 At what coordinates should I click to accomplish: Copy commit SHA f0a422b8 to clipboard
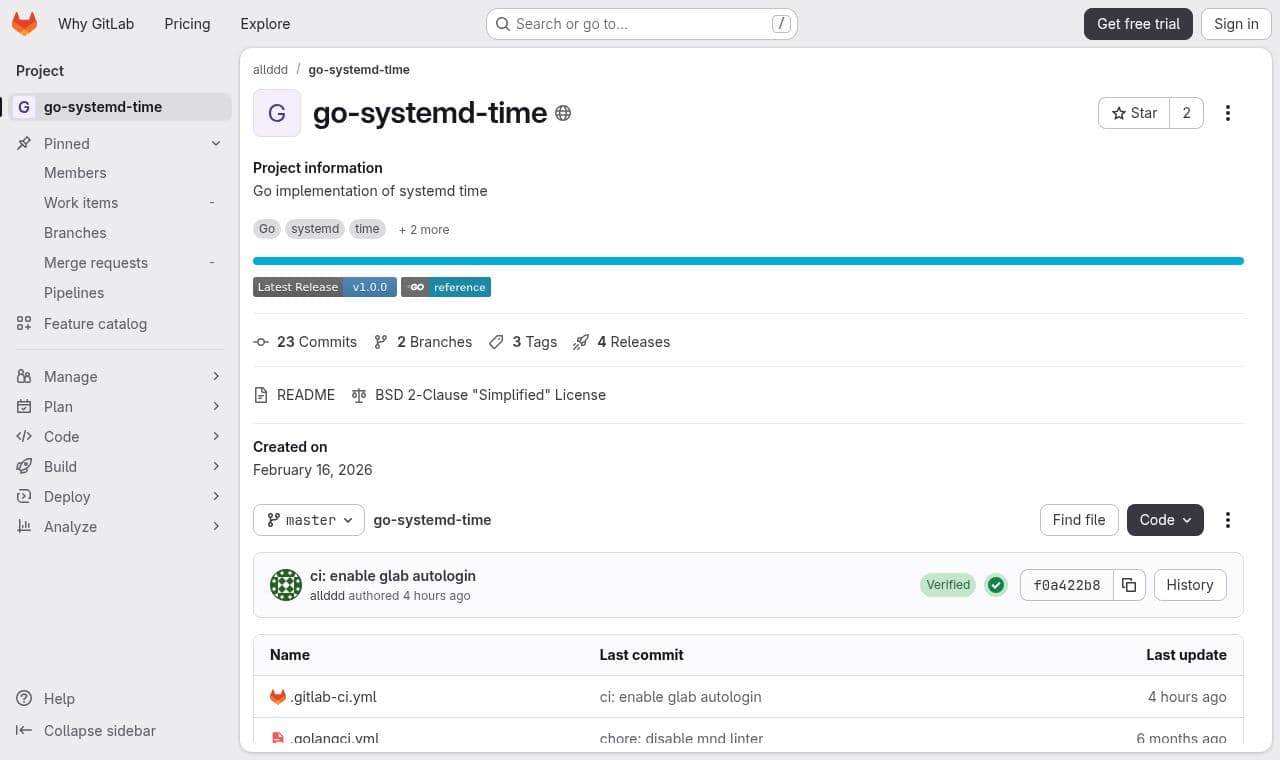pos(1129,585)
